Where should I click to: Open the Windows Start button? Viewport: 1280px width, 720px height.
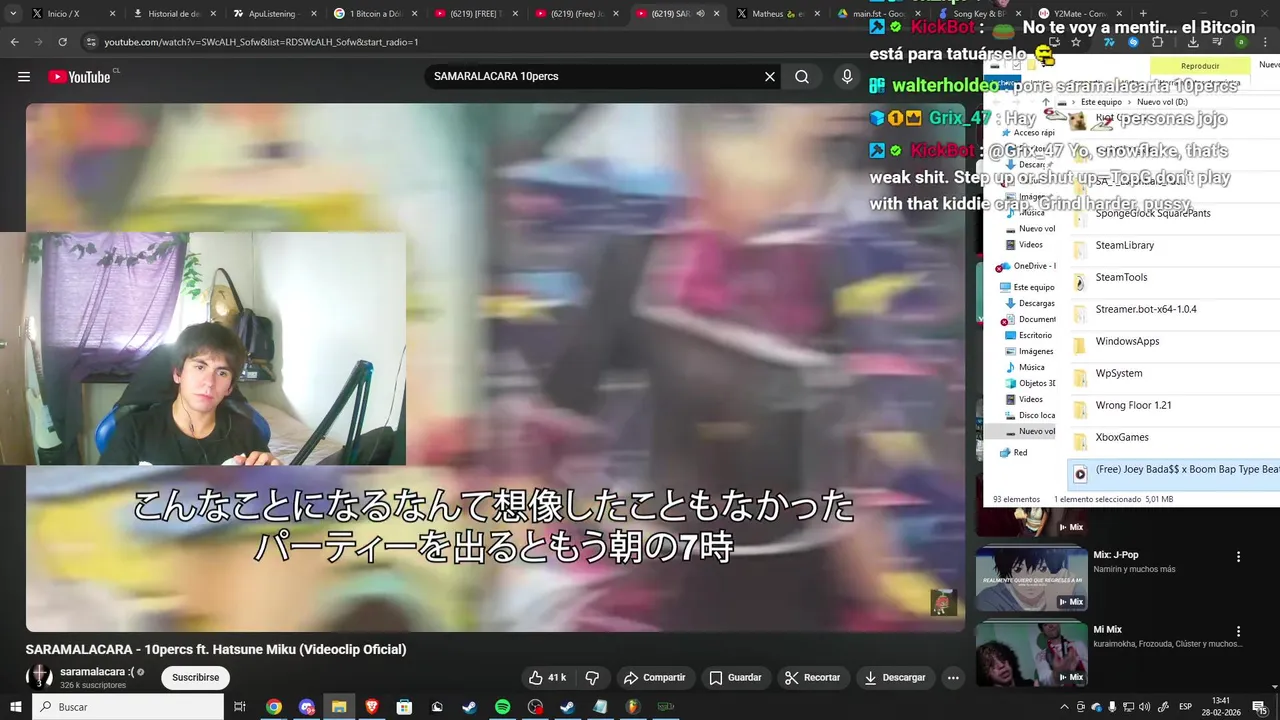click(x=15, y=707)
